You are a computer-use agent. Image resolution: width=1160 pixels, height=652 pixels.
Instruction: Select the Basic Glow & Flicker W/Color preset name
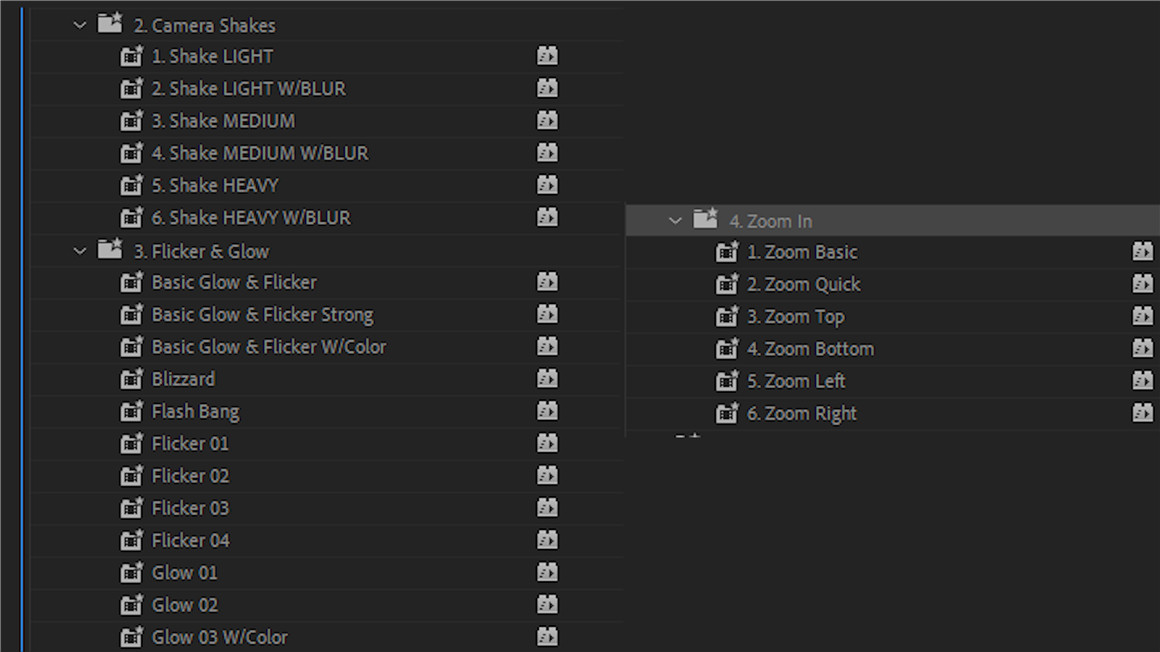269,346
